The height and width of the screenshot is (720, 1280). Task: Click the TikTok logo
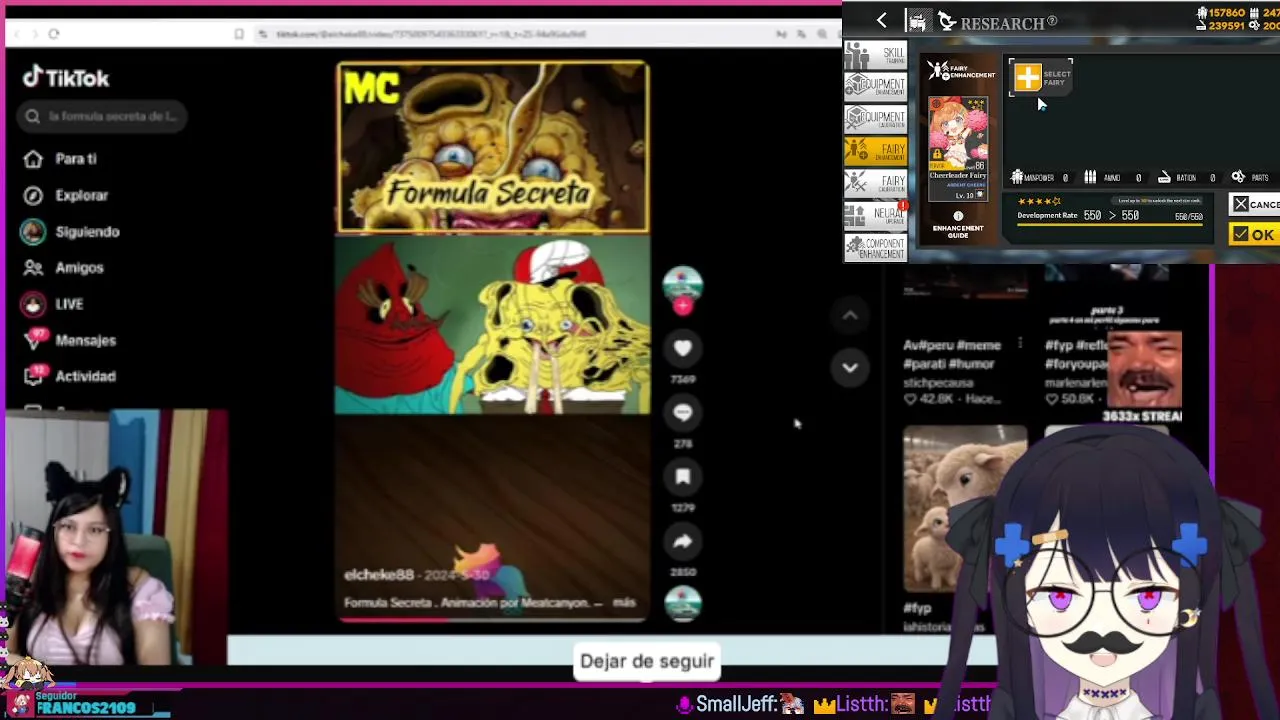66,78
